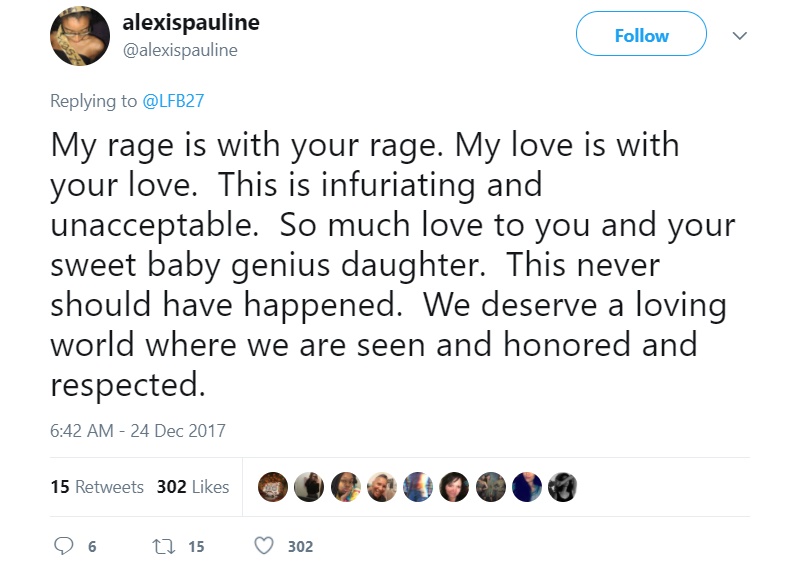Like the tweet with heart icon

[264, 546]
